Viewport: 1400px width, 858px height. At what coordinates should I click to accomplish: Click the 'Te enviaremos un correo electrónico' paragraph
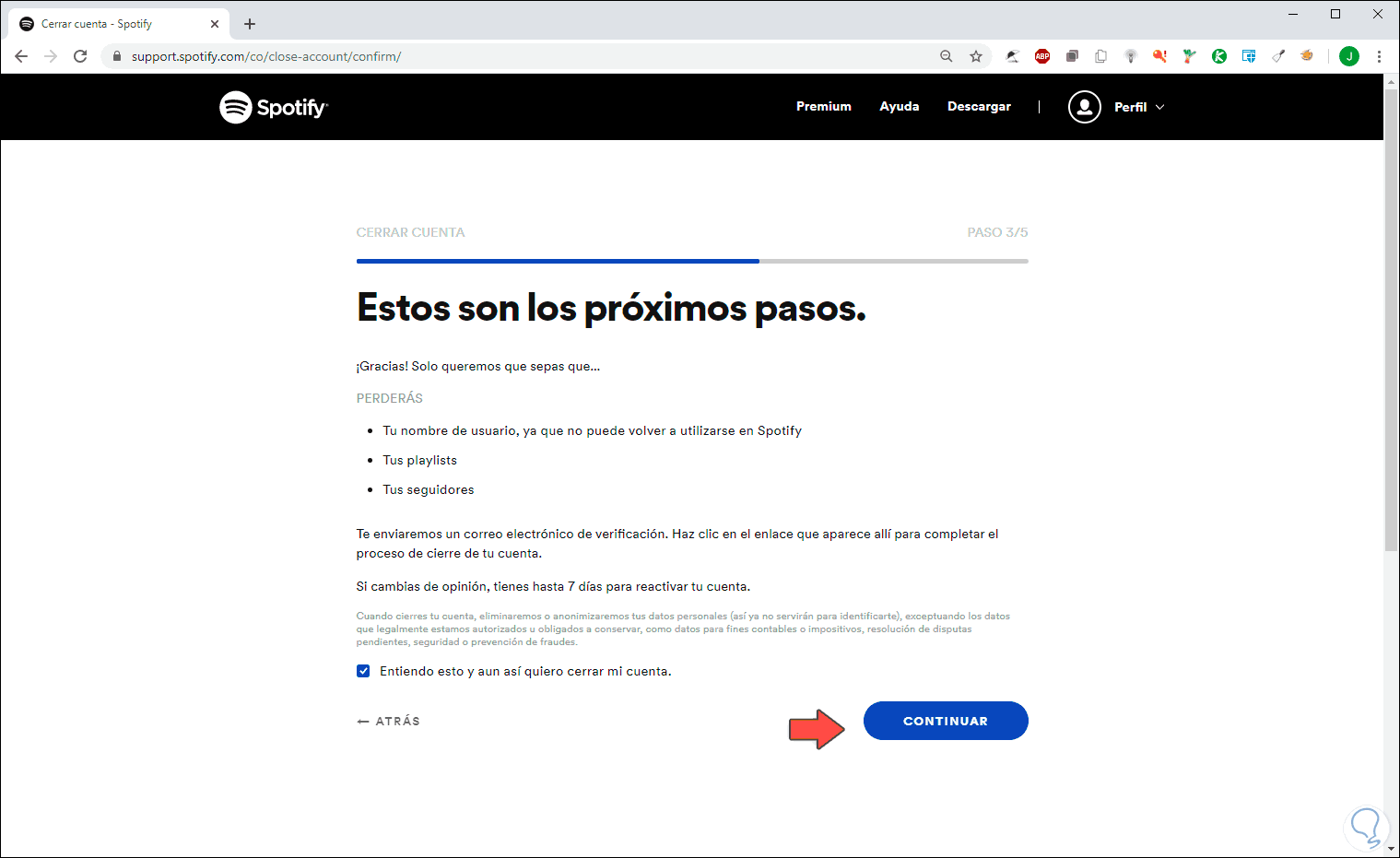(x=677, y=544)
